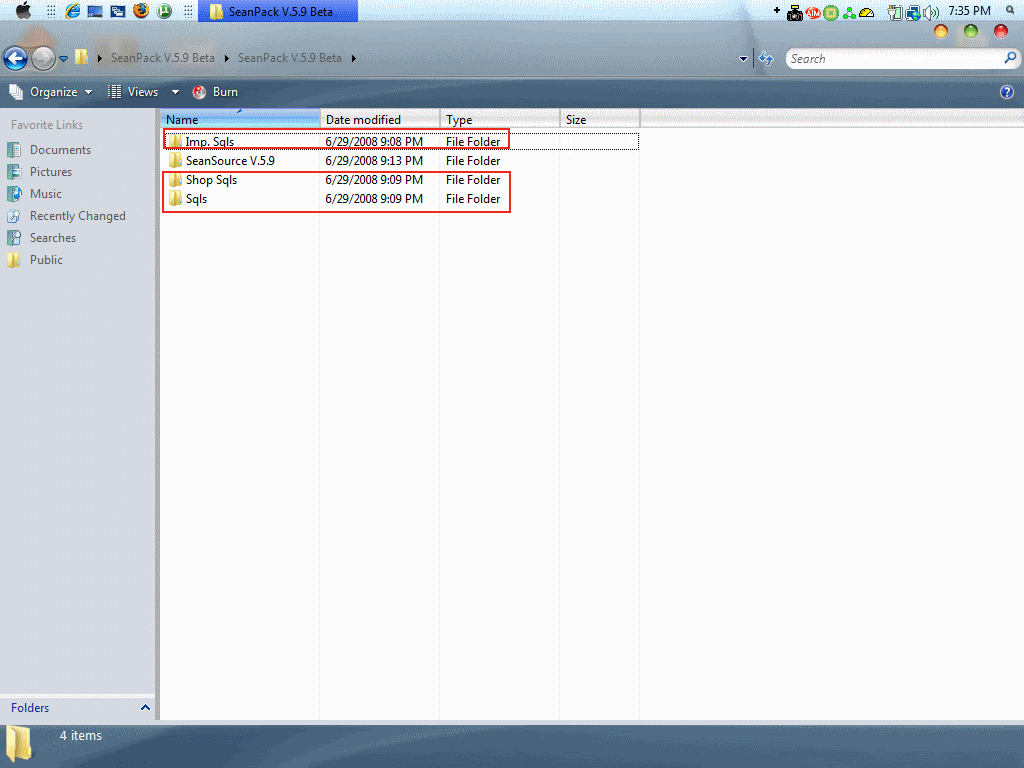Click the switch between windows icon
The height and width of the screenshot is (768, 1024).
point(118,11)
